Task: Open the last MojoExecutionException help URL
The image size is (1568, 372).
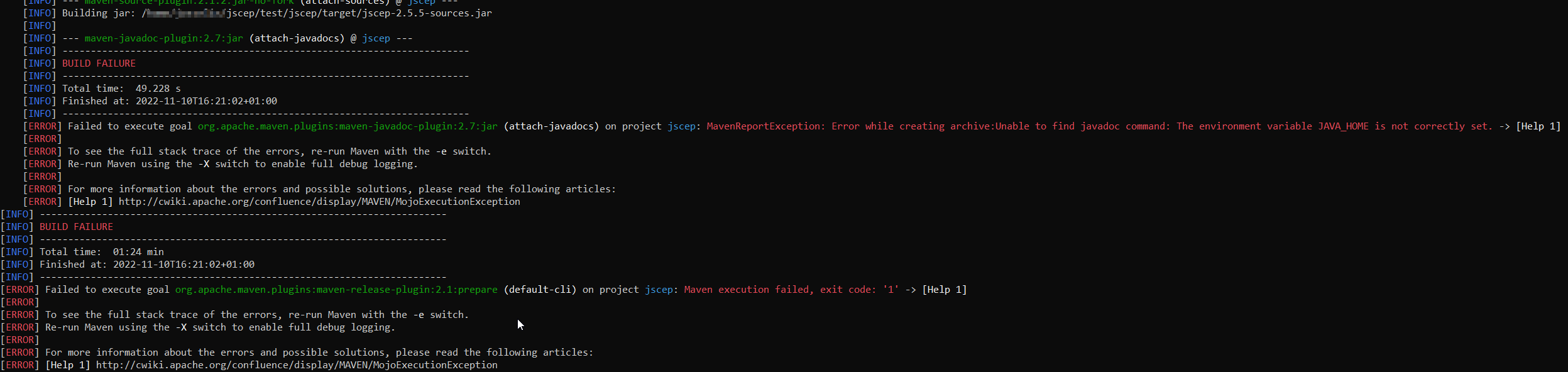Action: point(297,365)
